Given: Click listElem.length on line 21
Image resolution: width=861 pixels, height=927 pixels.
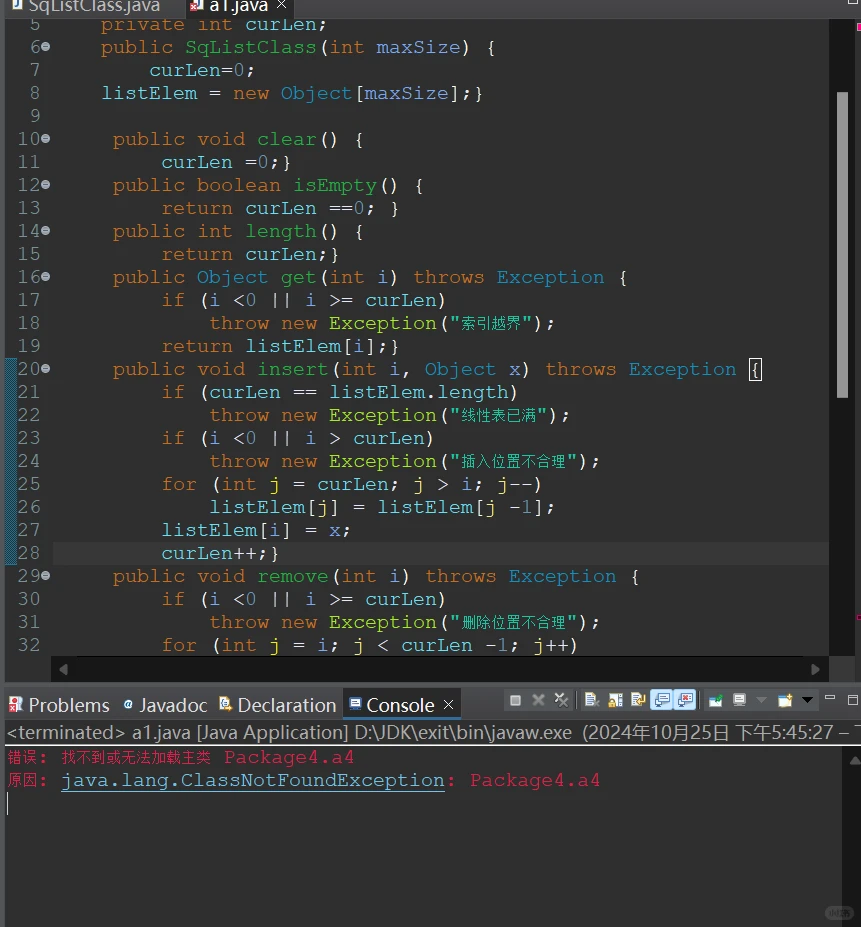Looking at the screenshot, I should coord(419,393).
